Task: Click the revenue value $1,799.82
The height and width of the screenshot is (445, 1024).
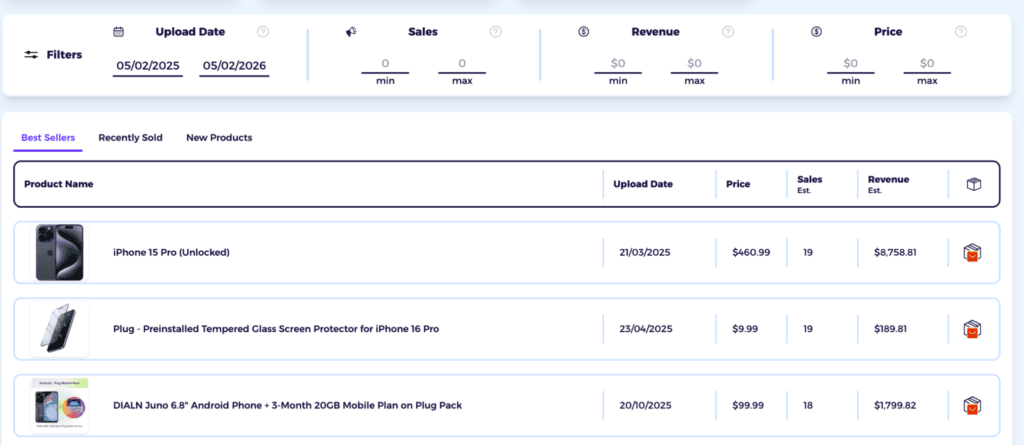Action: click(895, 406)
